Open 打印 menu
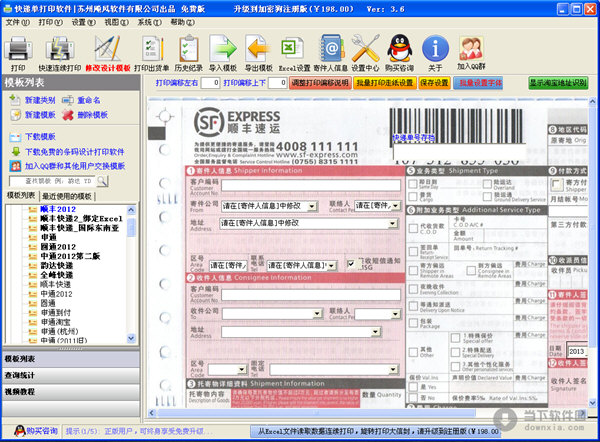Viewport: 600px width, 442px height. pyautogui.click(x=51, y=23)
